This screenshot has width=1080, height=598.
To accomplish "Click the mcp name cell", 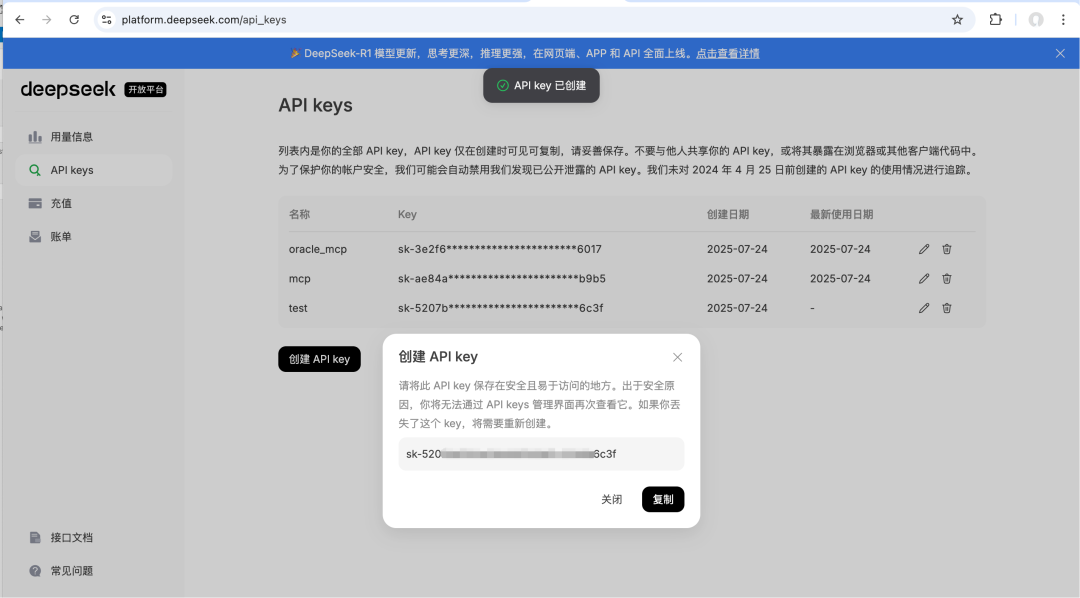I will [x=300, y=279].
